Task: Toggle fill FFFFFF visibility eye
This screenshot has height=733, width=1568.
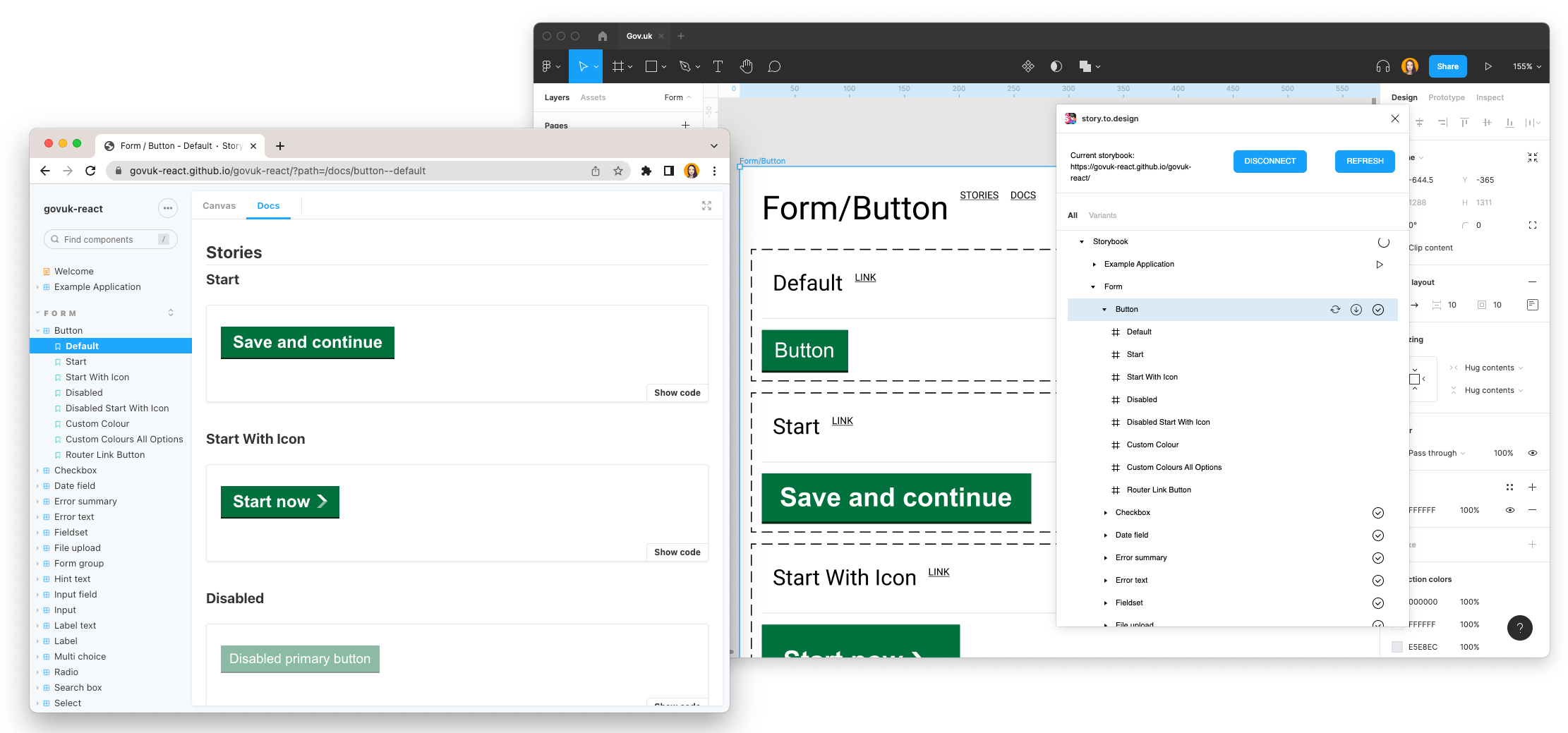Action: click(x=1510, y=510)
